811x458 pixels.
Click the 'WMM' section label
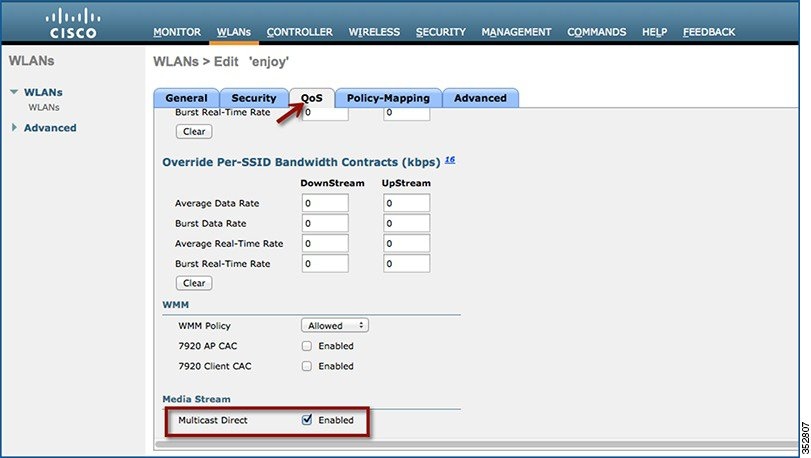click(175, 305)
